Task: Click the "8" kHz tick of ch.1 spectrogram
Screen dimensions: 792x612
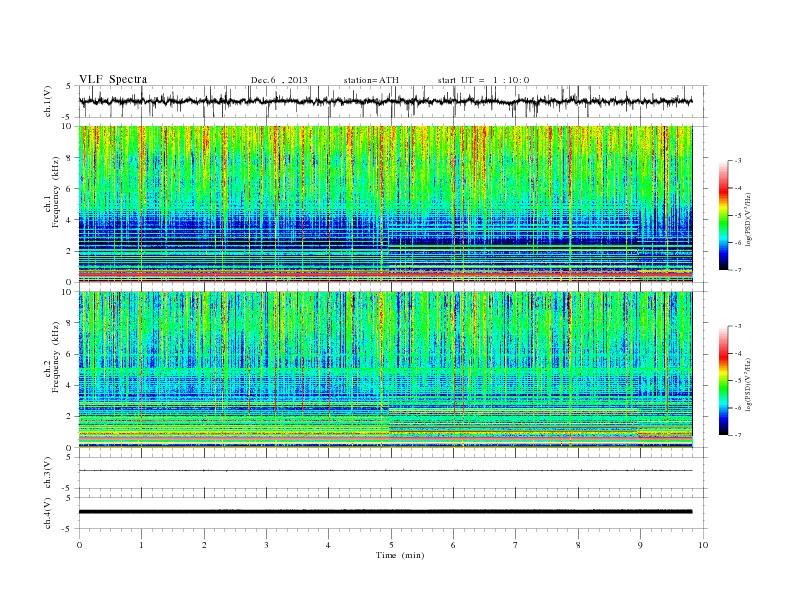Action: 69,158
